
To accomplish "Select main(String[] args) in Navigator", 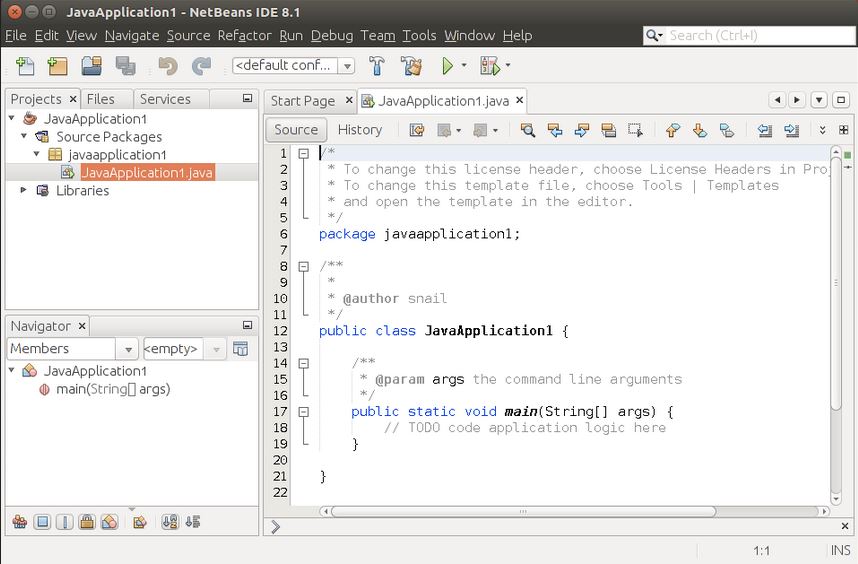I will coord(113,389).
